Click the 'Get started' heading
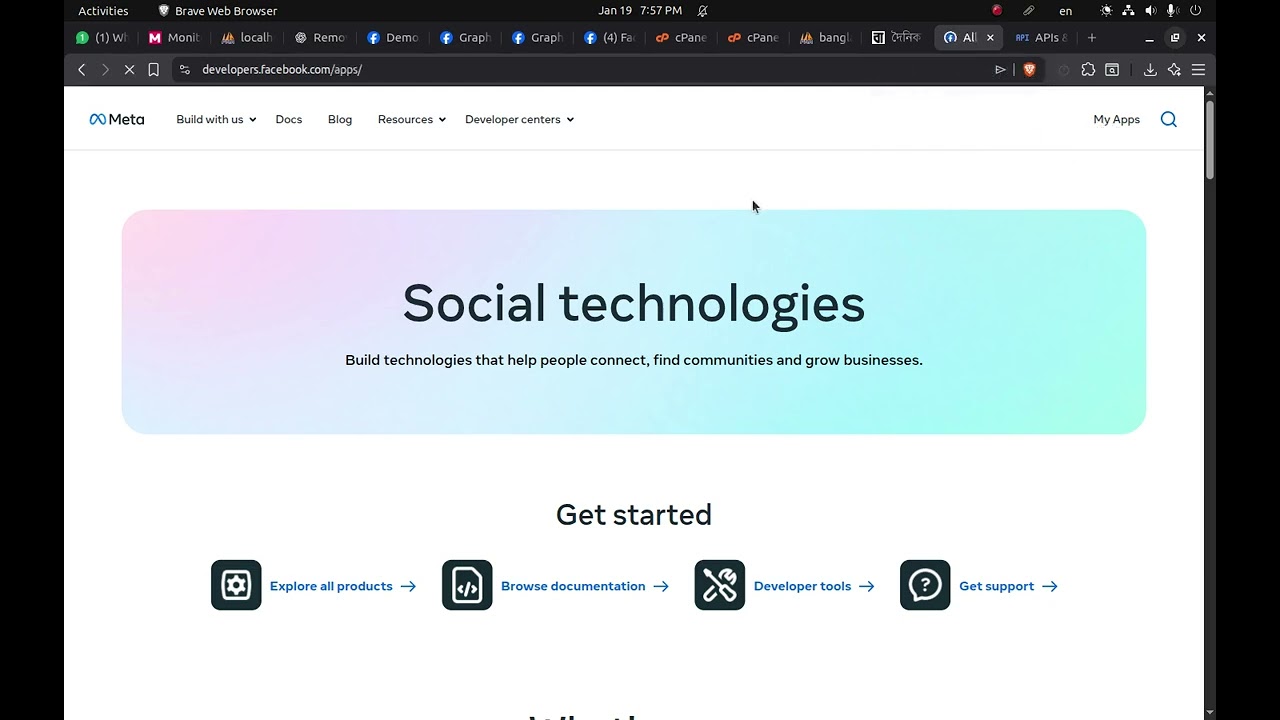 coord(634,514)
